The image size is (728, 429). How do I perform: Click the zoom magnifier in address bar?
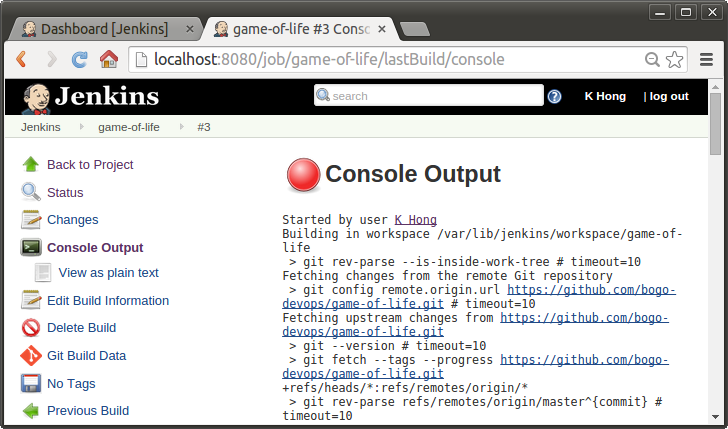(652, 59)
